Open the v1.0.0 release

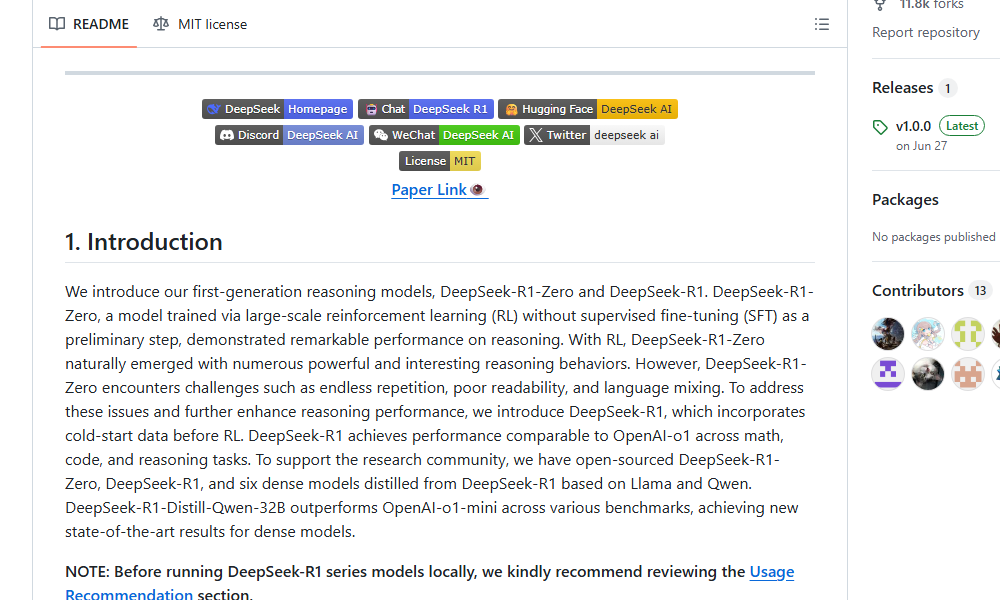[x=912, y=125]
